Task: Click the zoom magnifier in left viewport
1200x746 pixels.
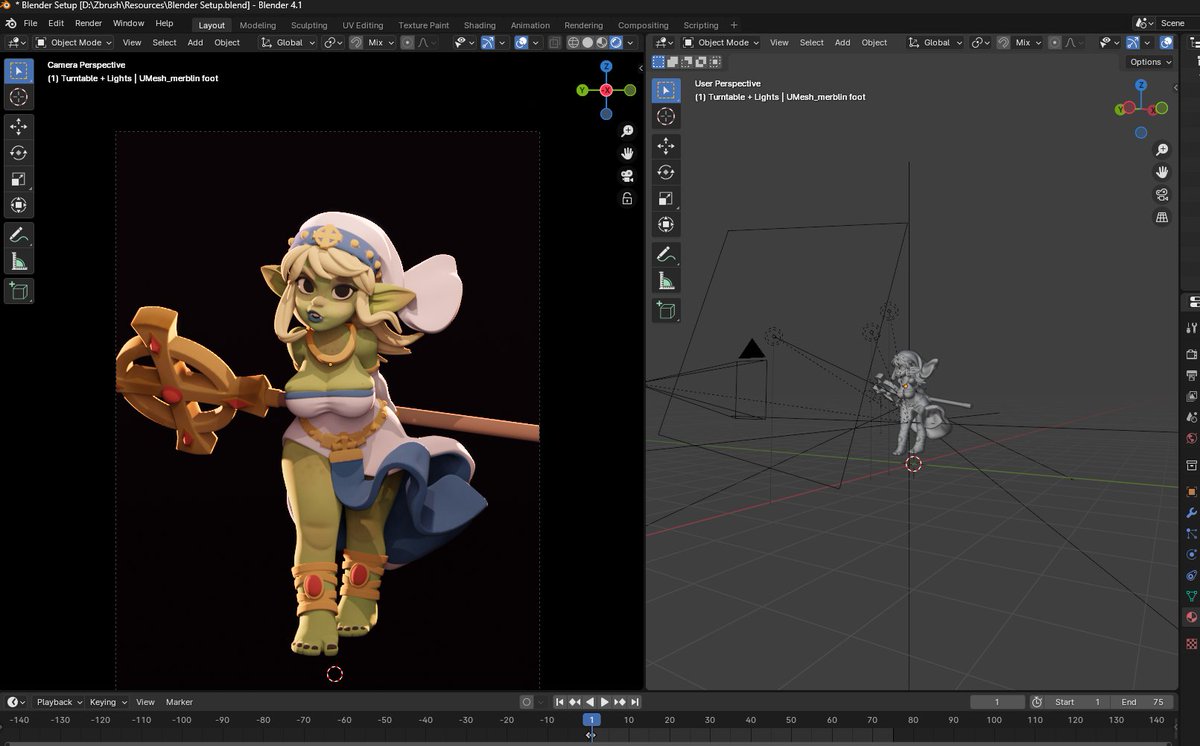Action: pos(627,131)
